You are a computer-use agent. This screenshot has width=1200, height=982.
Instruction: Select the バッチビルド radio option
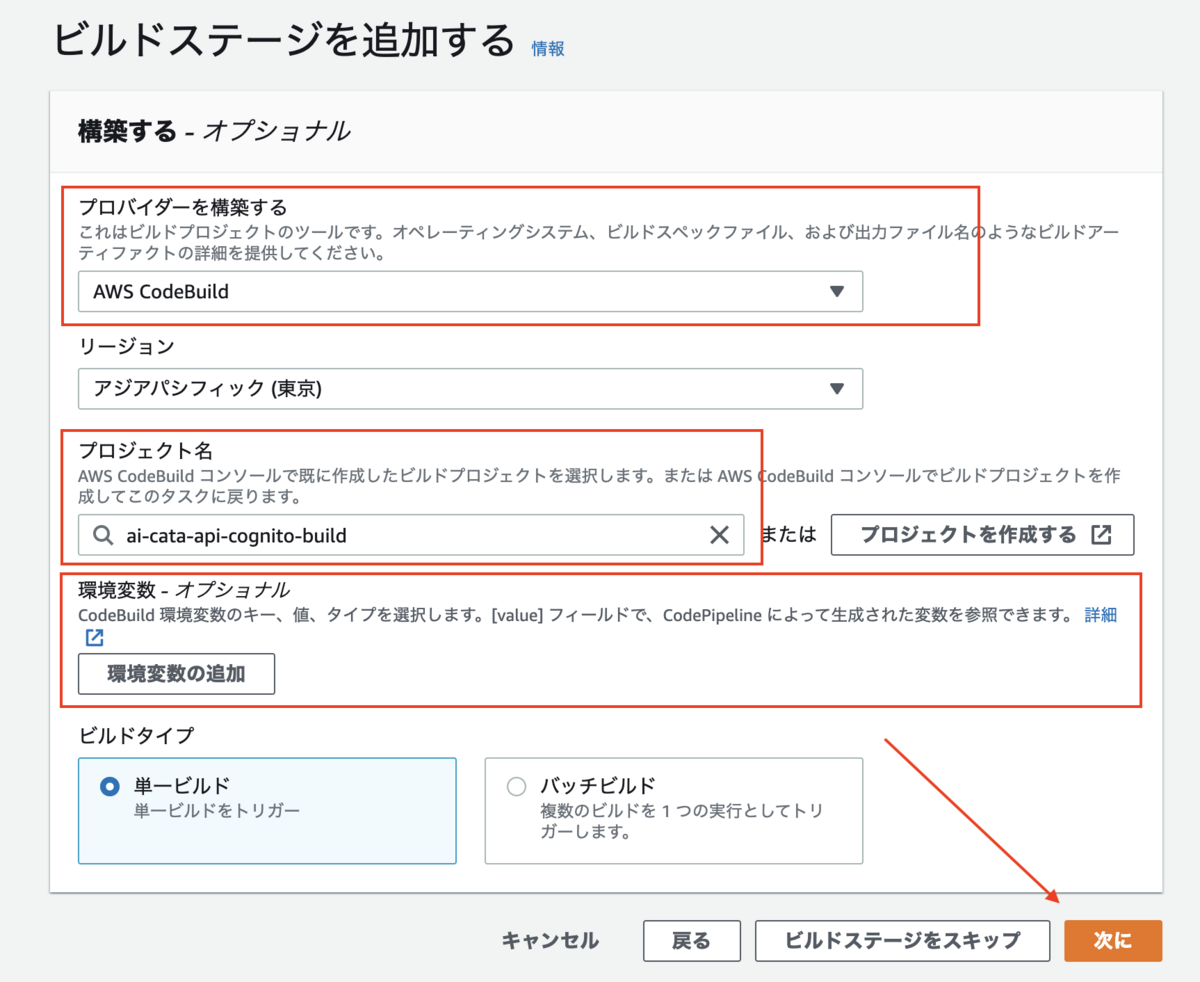[x=516, y=786]
